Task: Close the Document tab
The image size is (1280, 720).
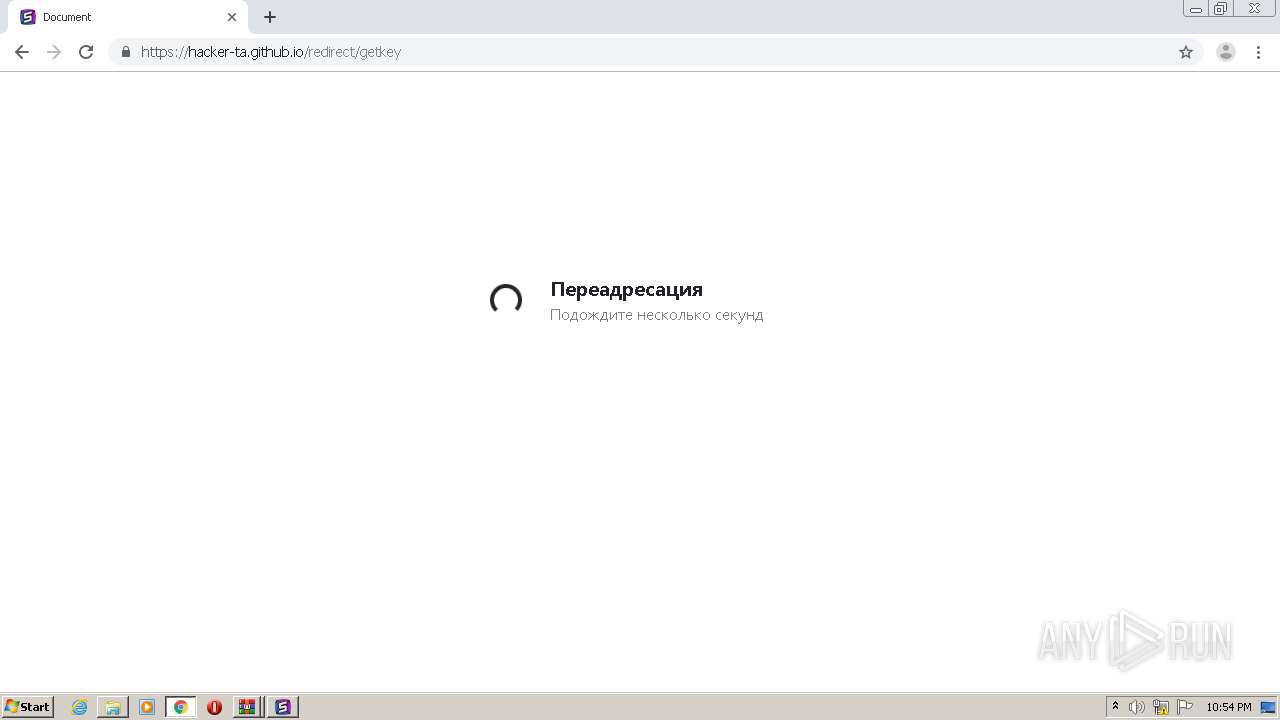Action: tap(232, 17)
